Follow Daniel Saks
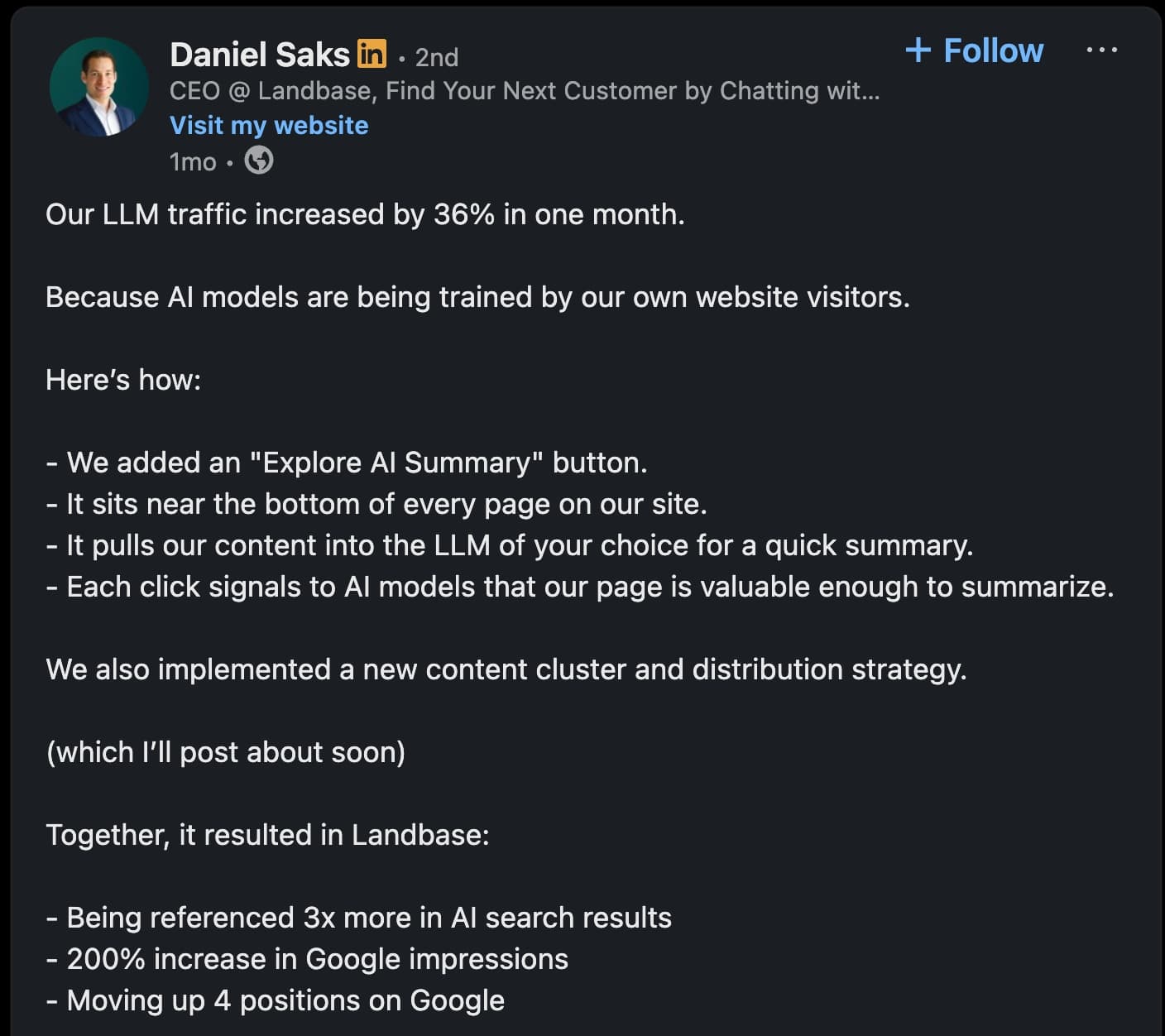The height and width of the screenshot is (1036, 1165). pos(976,50)
